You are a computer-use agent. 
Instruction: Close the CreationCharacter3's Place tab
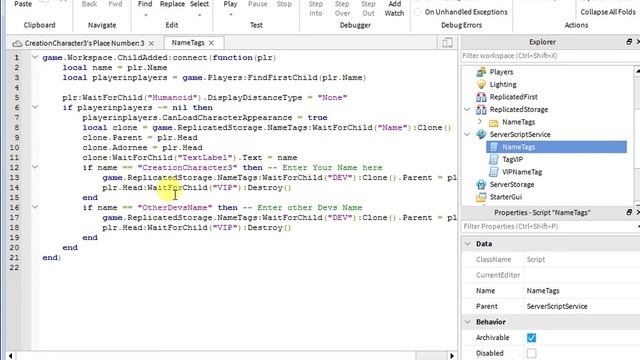coord(151,43)
